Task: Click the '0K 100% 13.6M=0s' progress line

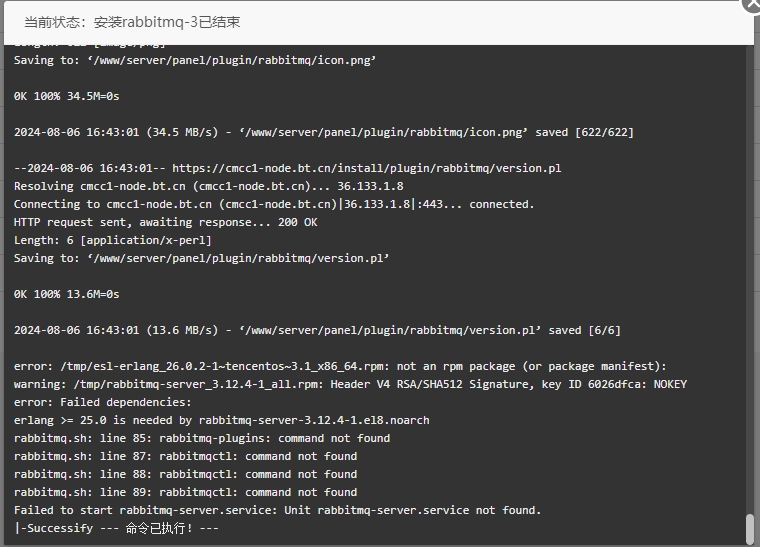Action: [66, 294]
